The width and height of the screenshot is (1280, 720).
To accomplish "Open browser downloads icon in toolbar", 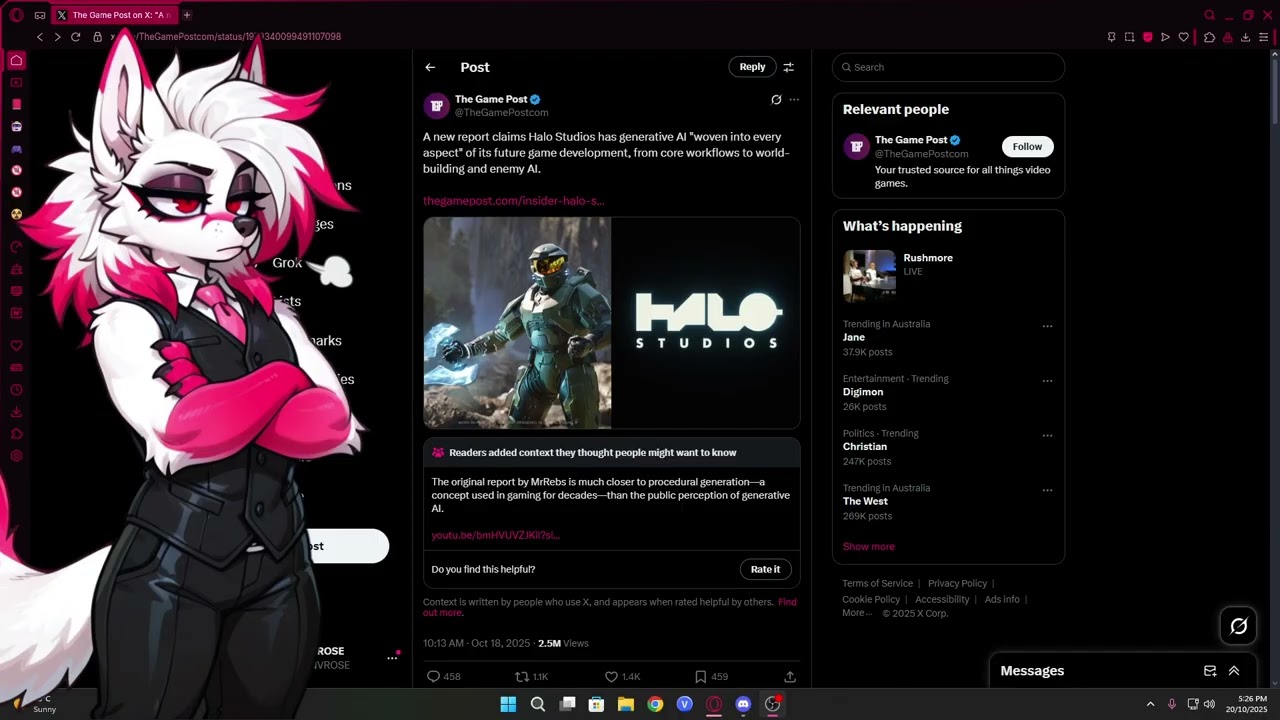I will [1245, 37].
